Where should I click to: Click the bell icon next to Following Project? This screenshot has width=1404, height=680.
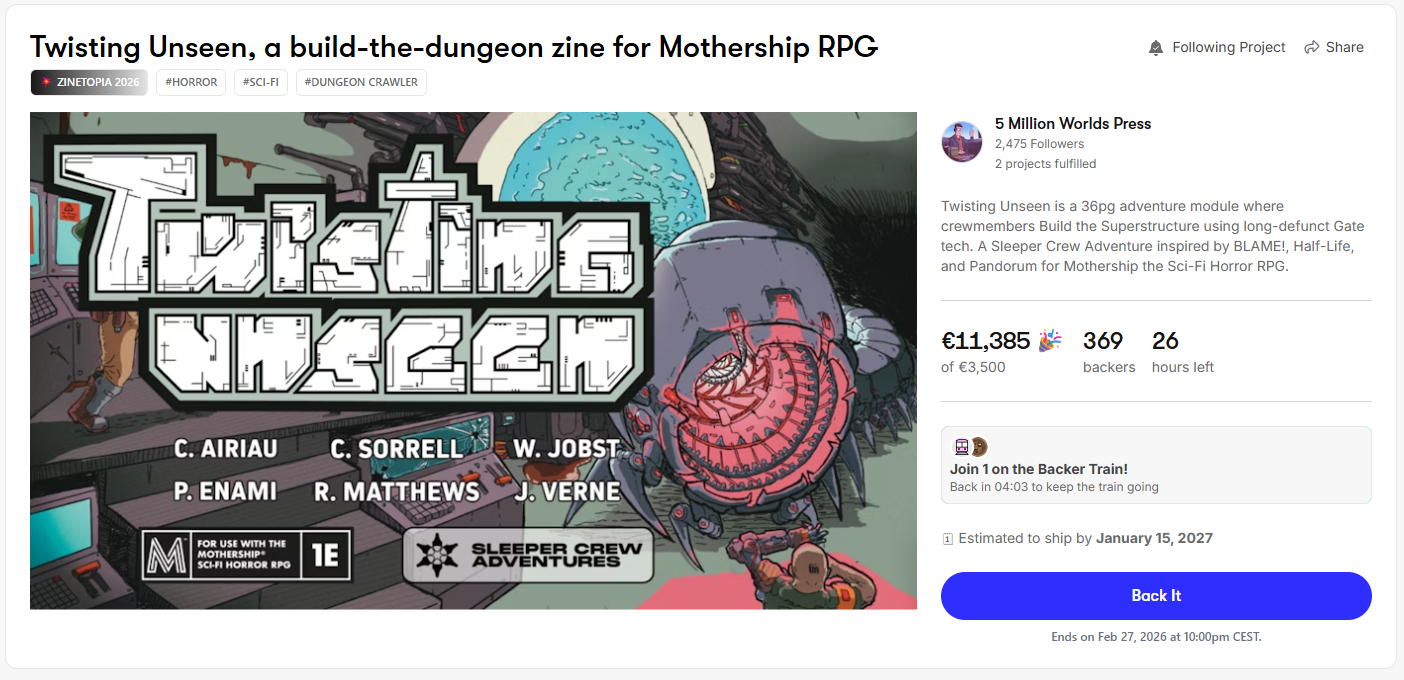click(x=1156, y=48)
